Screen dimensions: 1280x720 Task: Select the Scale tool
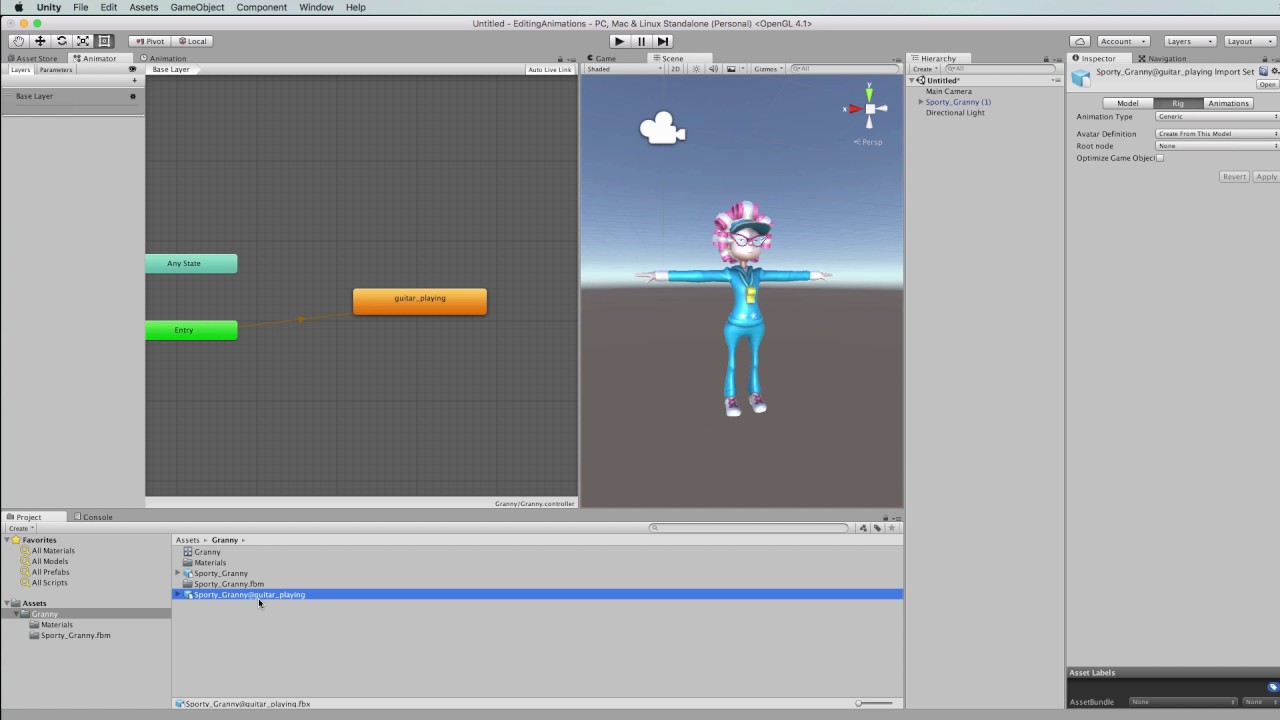(83, 41)
